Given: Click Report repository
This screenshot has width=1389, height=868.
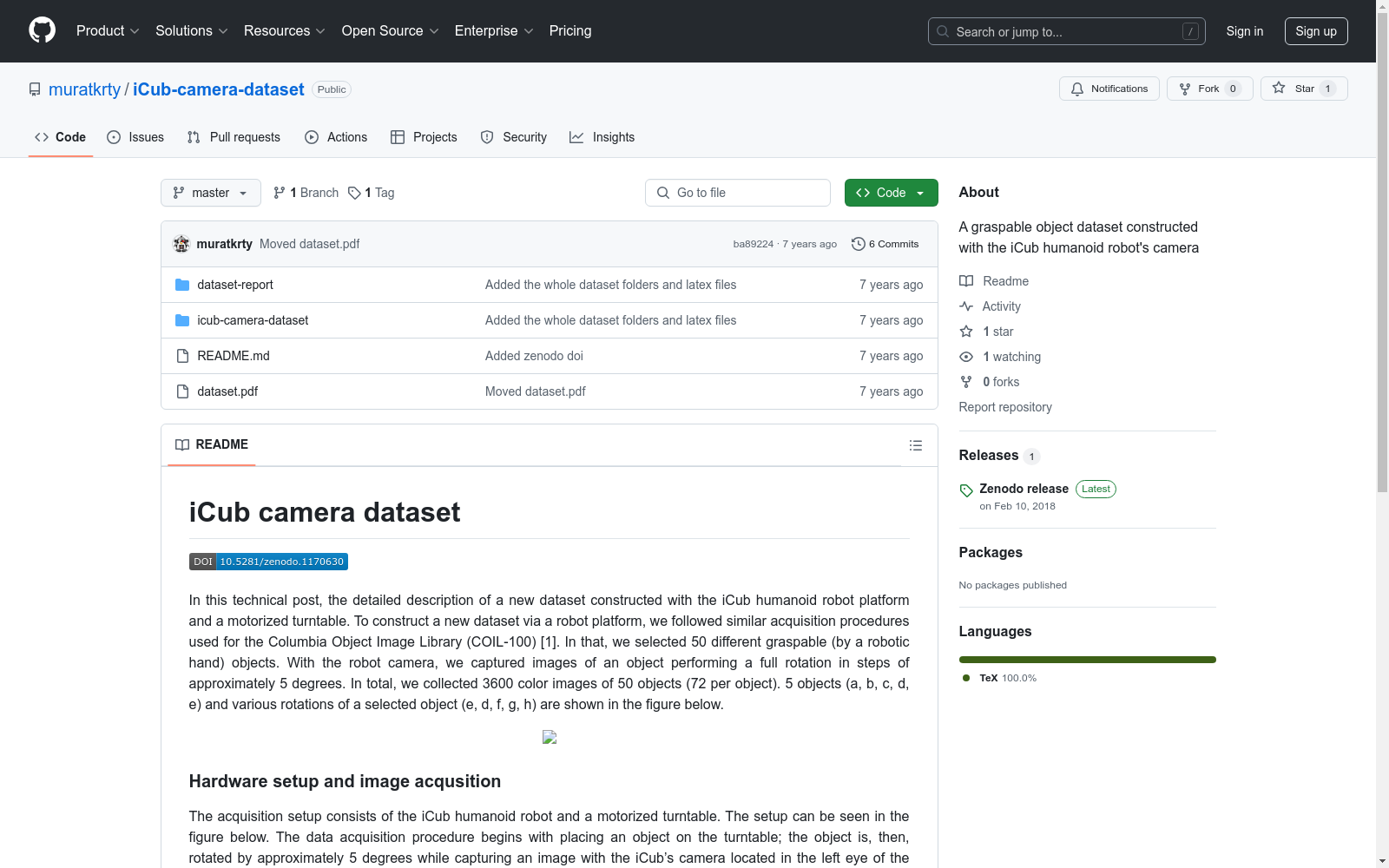Looking at the screenshot, I should (1005, 407).
